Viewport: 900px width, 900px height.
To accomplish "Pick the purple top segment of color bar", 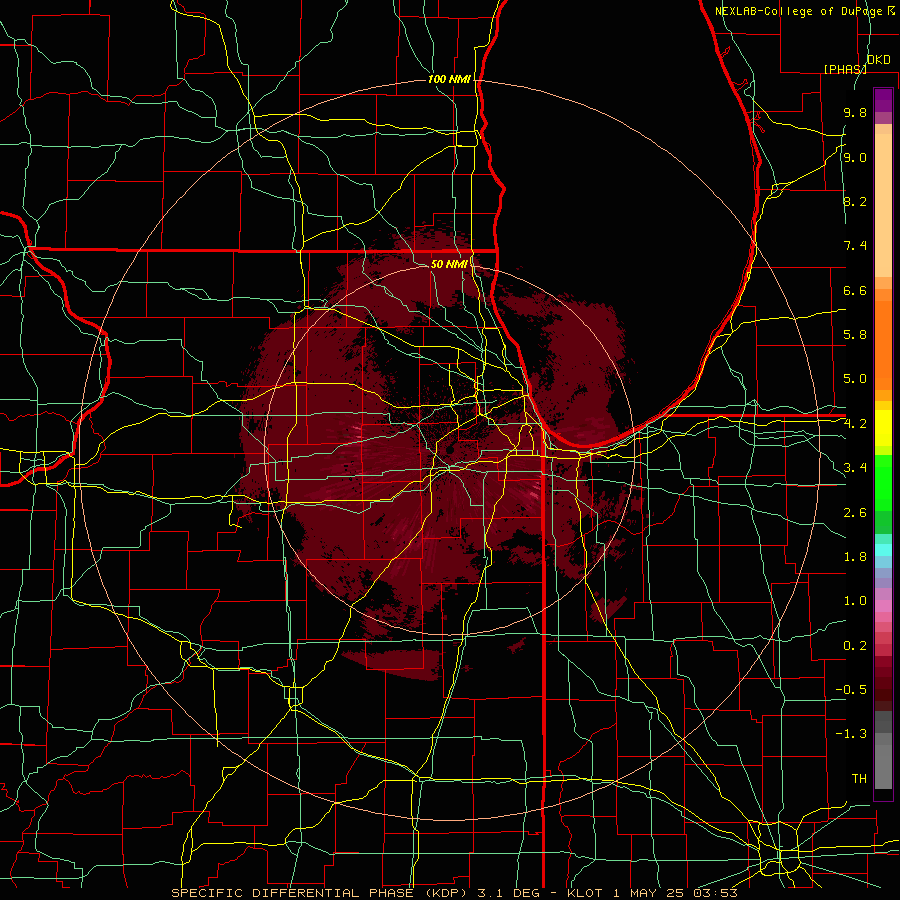I will point(883,100).
